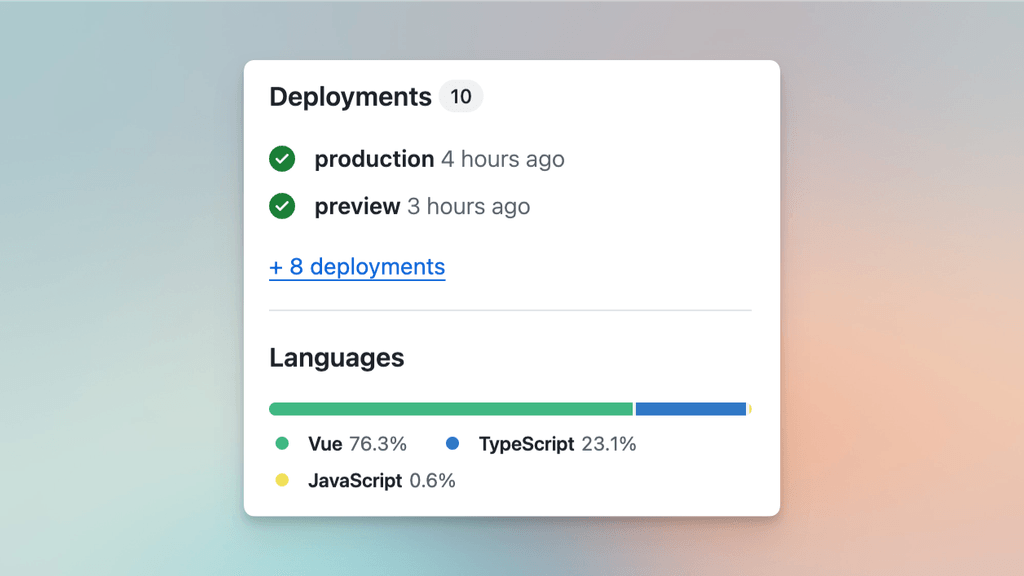Viewport: 1024px width, 576px height.
Task: Click the deployment count badge showing 10
Action: (461, 96)
